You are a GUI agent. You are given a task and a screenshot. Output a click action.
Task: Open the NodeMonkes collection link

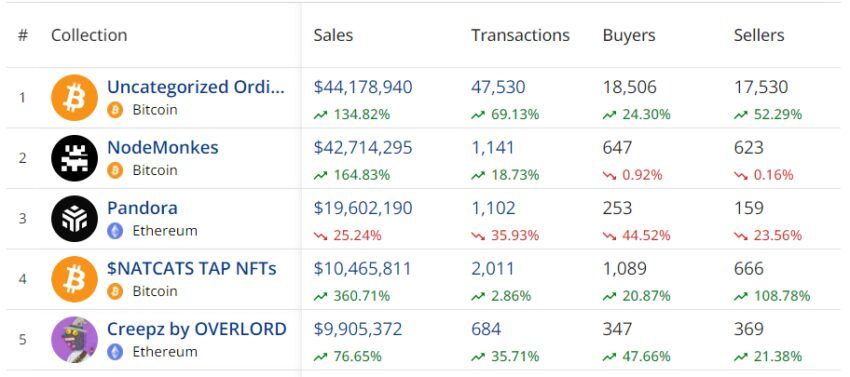pyautogui.click(x=163, y=148)
